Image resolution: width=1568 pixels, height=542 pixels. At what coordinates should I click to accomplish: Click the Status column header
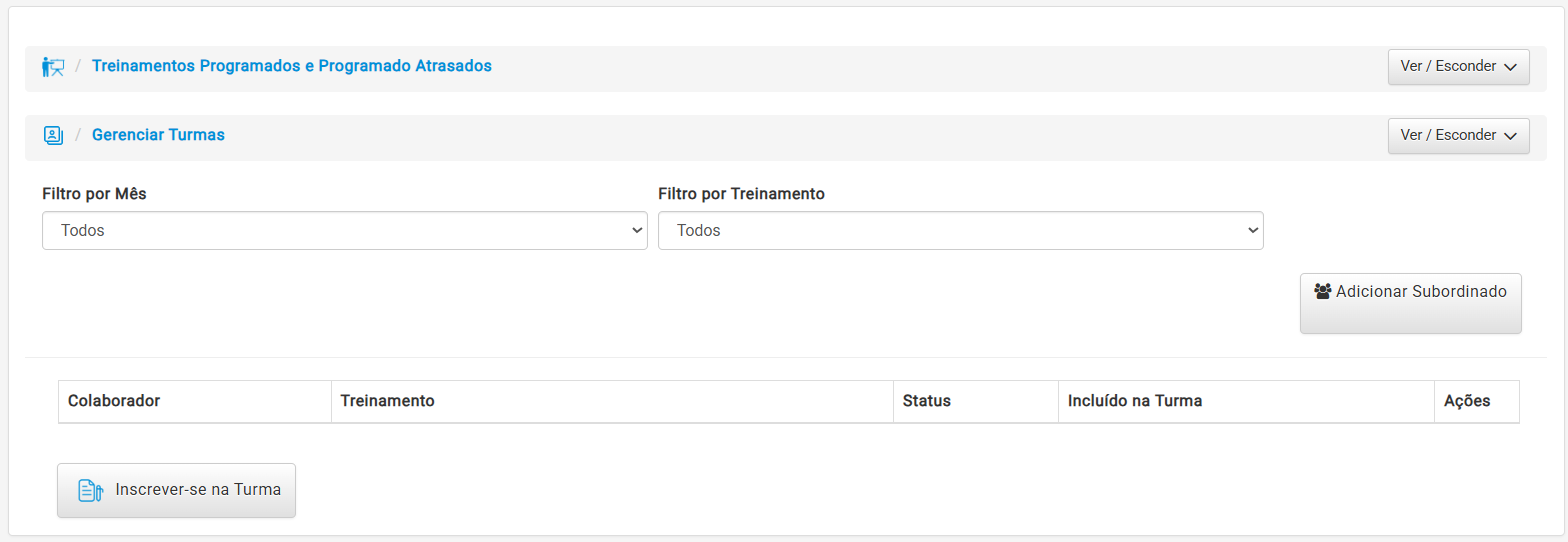pyautogui.click(x=926, y=401)
